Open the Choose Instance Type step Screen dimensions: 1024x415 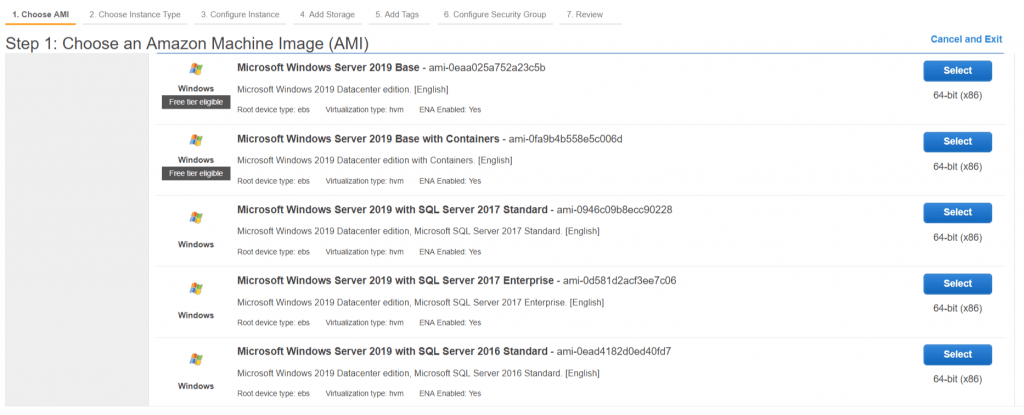[135, 14]
